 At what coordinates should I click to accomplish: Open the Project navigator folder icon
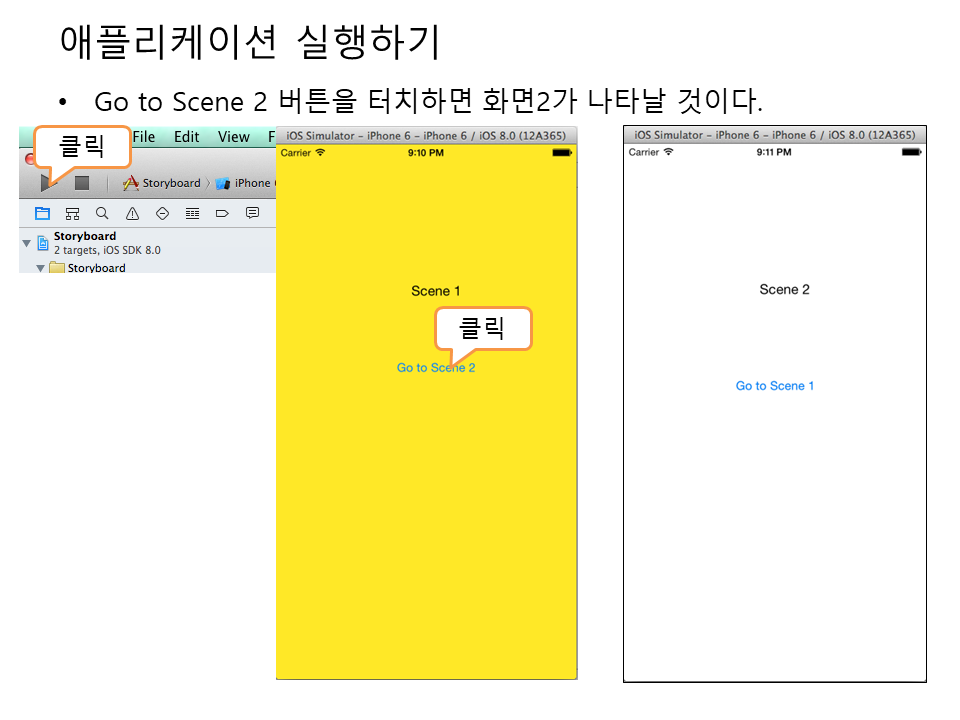click(x=42, y=213)
